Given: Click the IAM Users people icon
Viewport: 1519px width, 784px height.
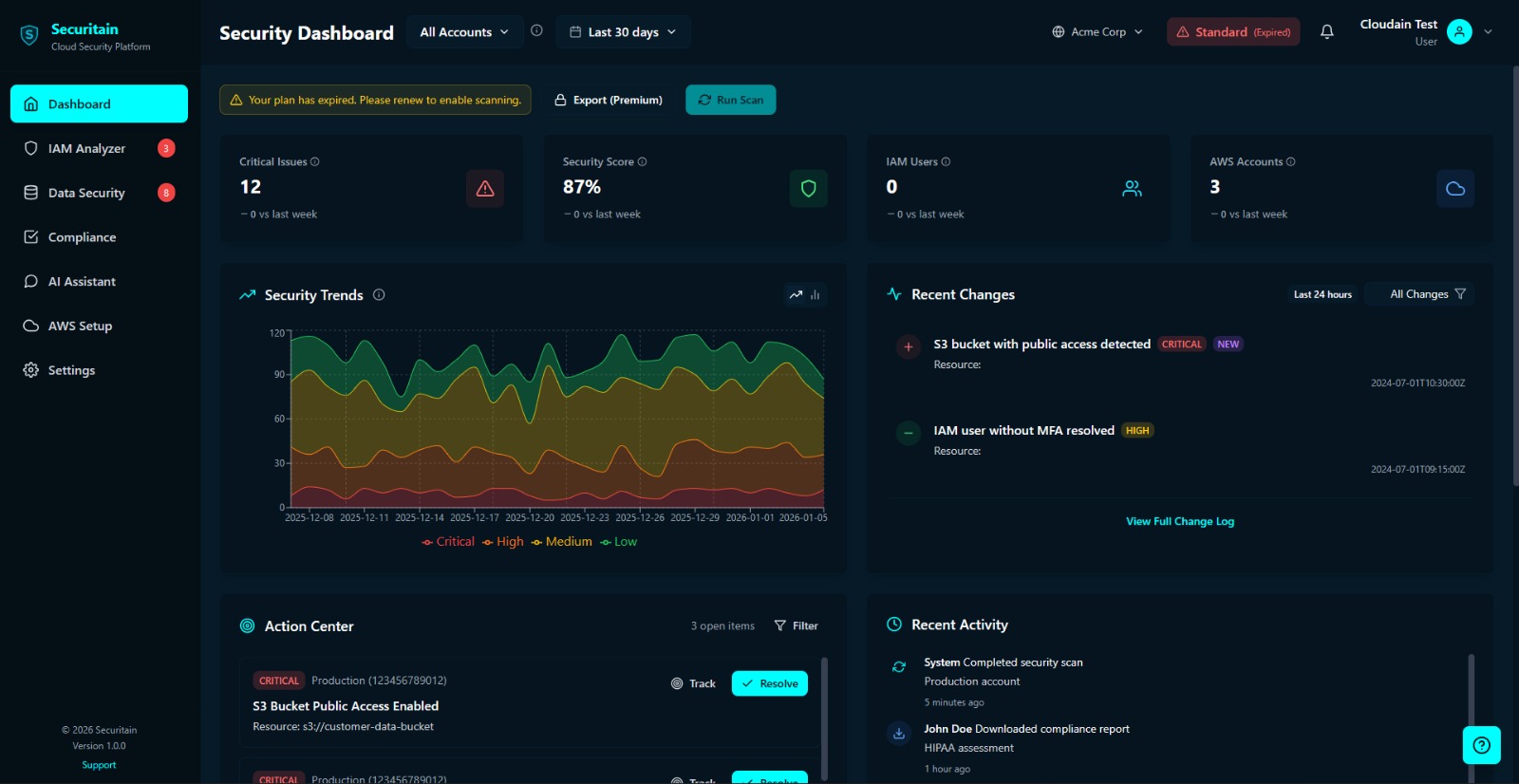Looking at the screenshot, I should (x=1132, y=188).
